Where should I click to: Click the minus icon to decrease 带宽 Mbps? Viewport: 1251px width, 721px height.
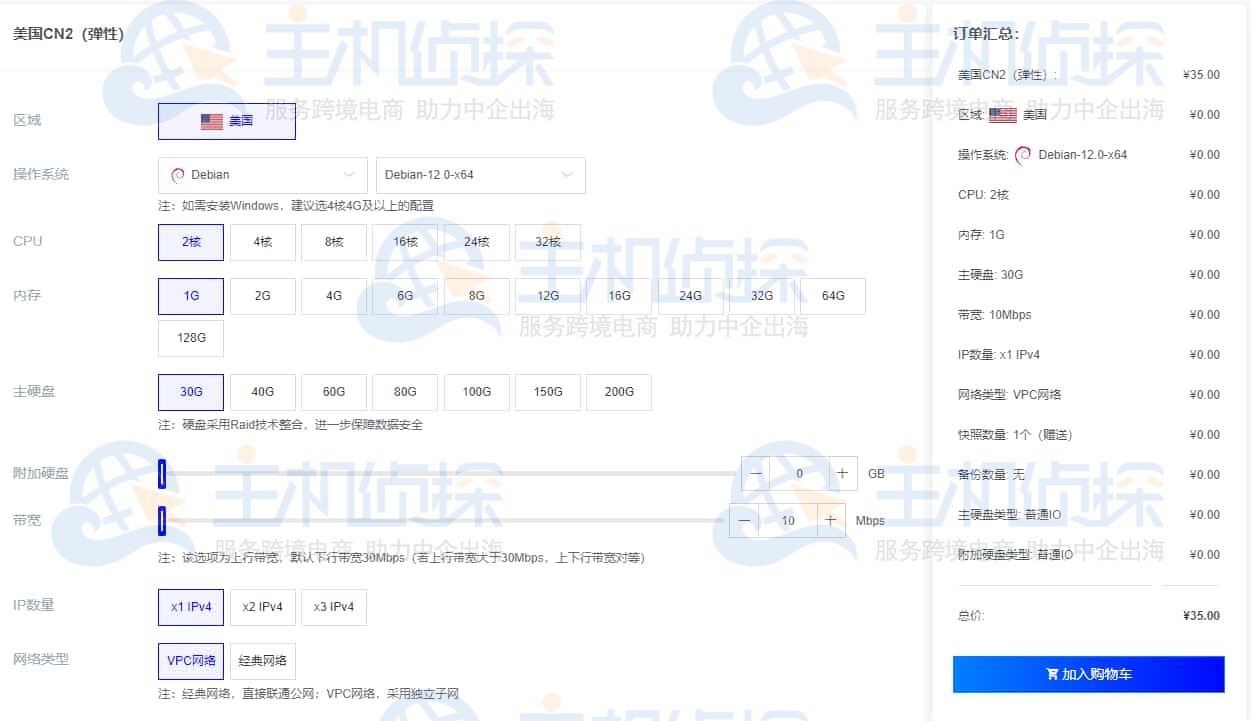point(744,520)
